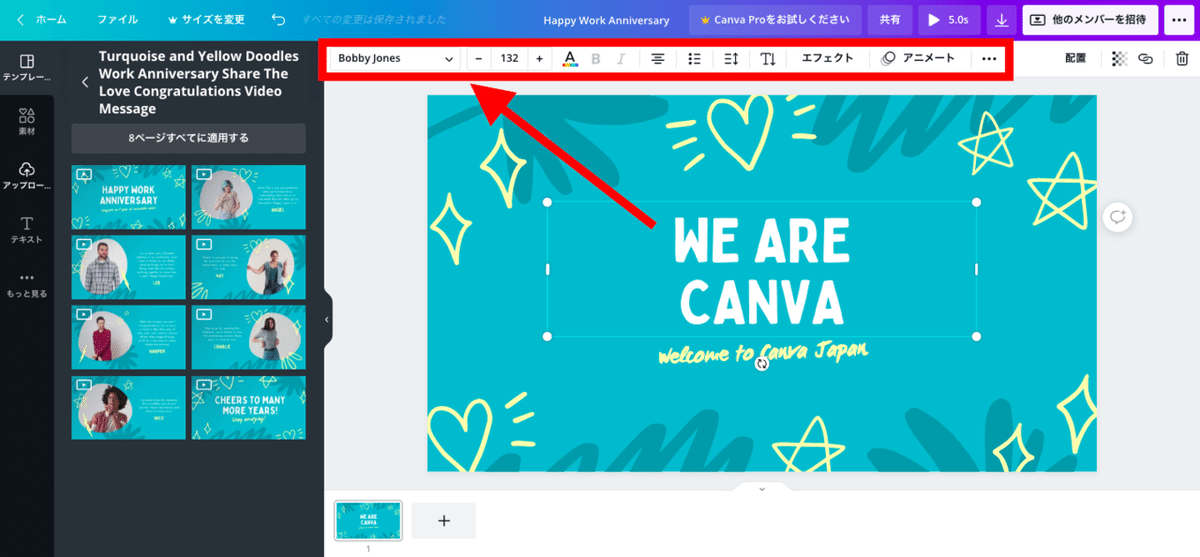
Task: Increase font size with plus button
Action: (x=539, y=59)
